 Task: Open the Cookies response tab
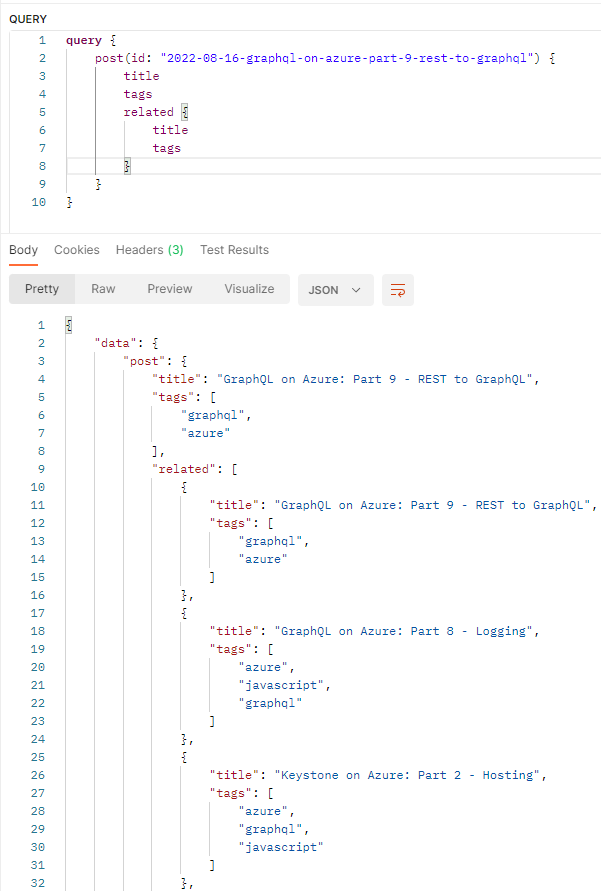click(77, 250)
